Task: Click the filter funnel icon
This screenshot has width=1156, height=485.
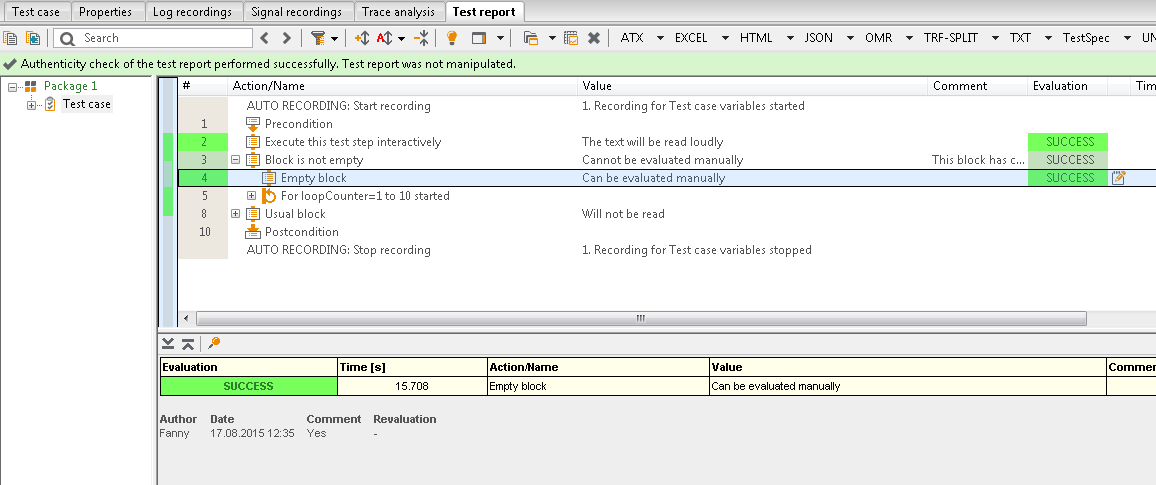Action: 318,38
